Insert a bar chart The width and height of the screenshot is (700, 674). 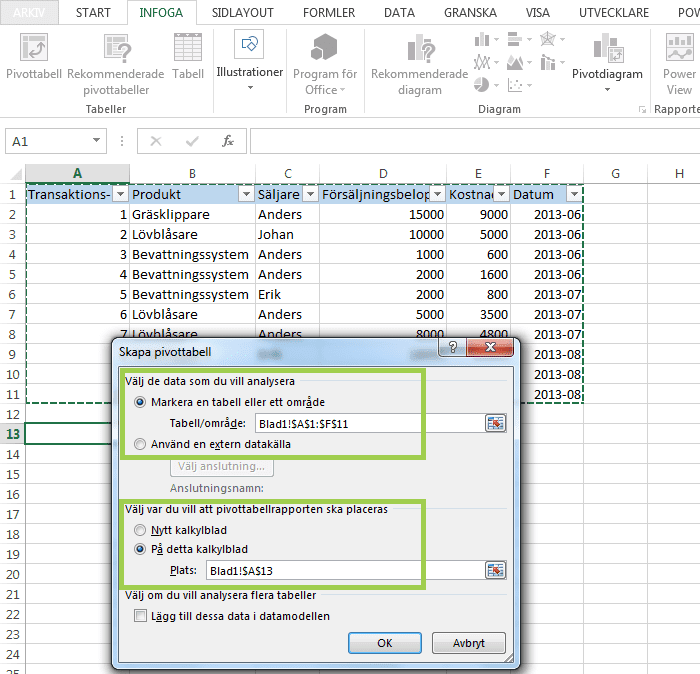tap(515, 40)
